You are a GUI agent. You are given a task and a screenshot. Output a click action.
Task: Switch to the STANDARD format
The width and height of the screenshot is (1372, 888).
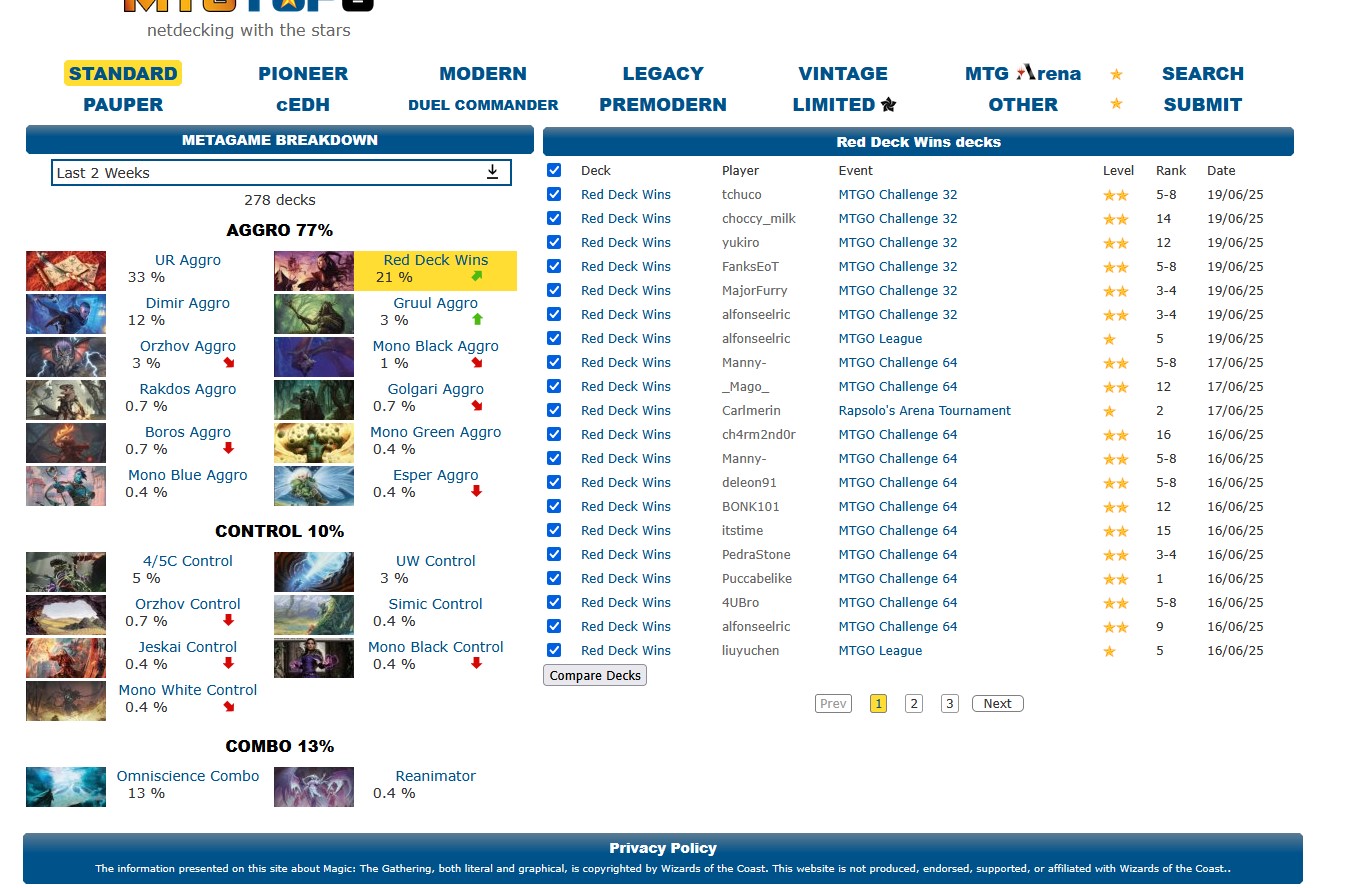tap(123, 73)
